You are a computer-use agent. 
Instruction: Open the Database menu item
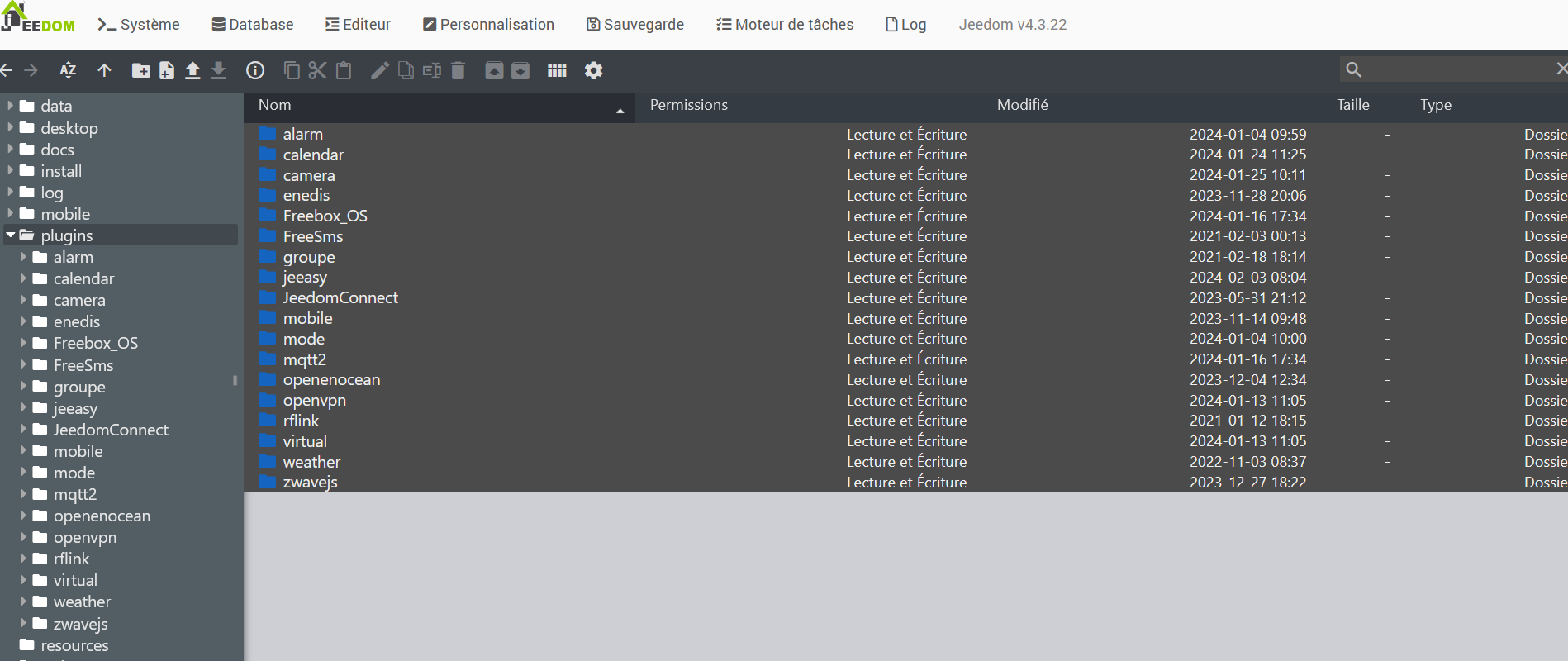(253, 25)
